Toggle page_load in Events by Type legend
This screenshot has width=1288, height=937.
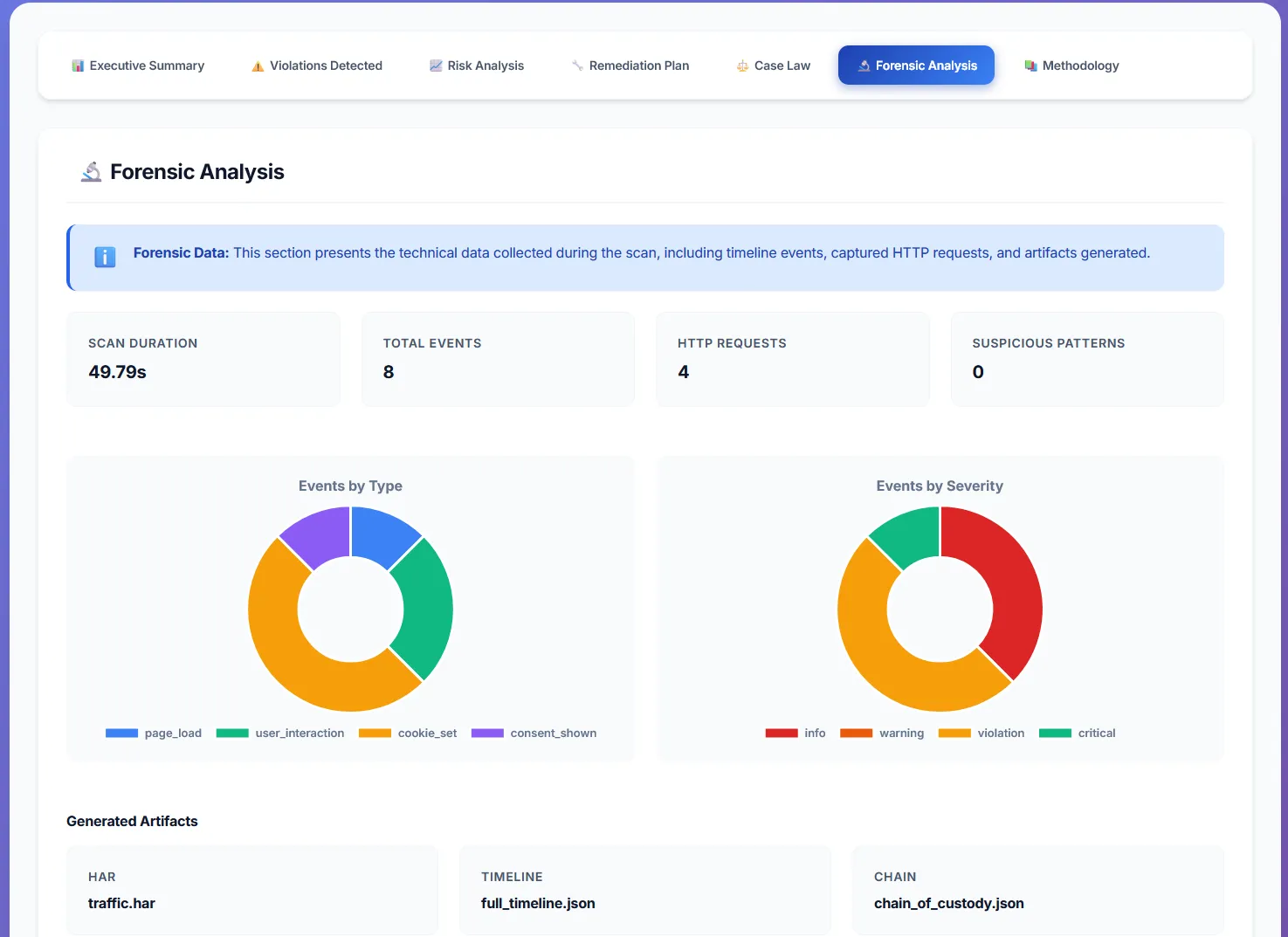[154, 733]
